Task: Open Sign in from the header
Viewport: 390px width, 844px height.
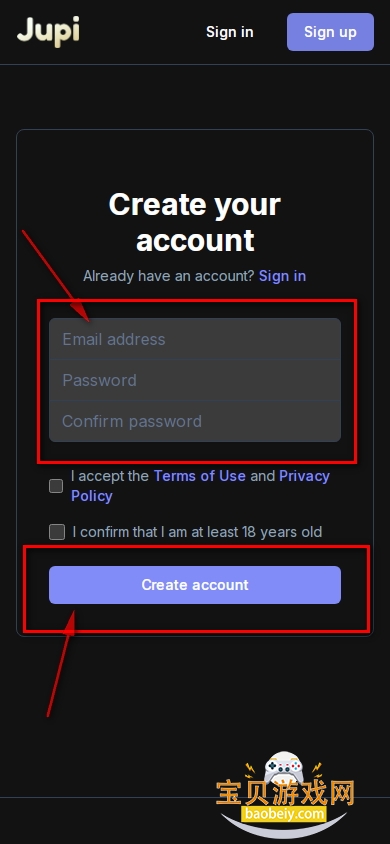Action: (x=230, y=32)
